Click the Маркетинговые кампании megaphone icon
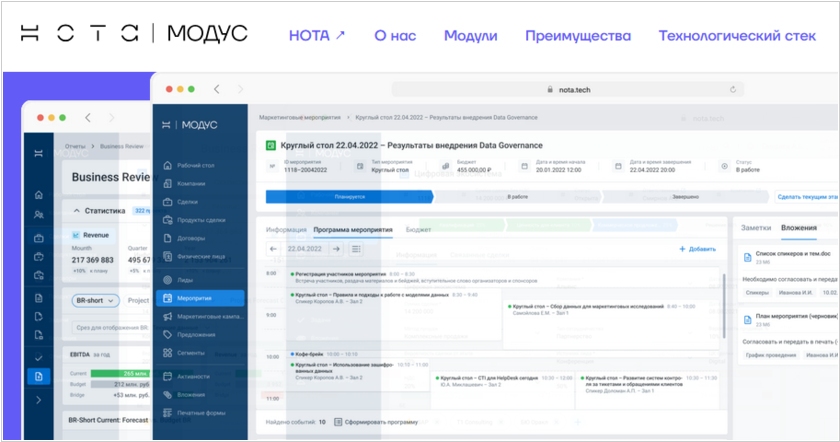 click(x=168, y=316)
